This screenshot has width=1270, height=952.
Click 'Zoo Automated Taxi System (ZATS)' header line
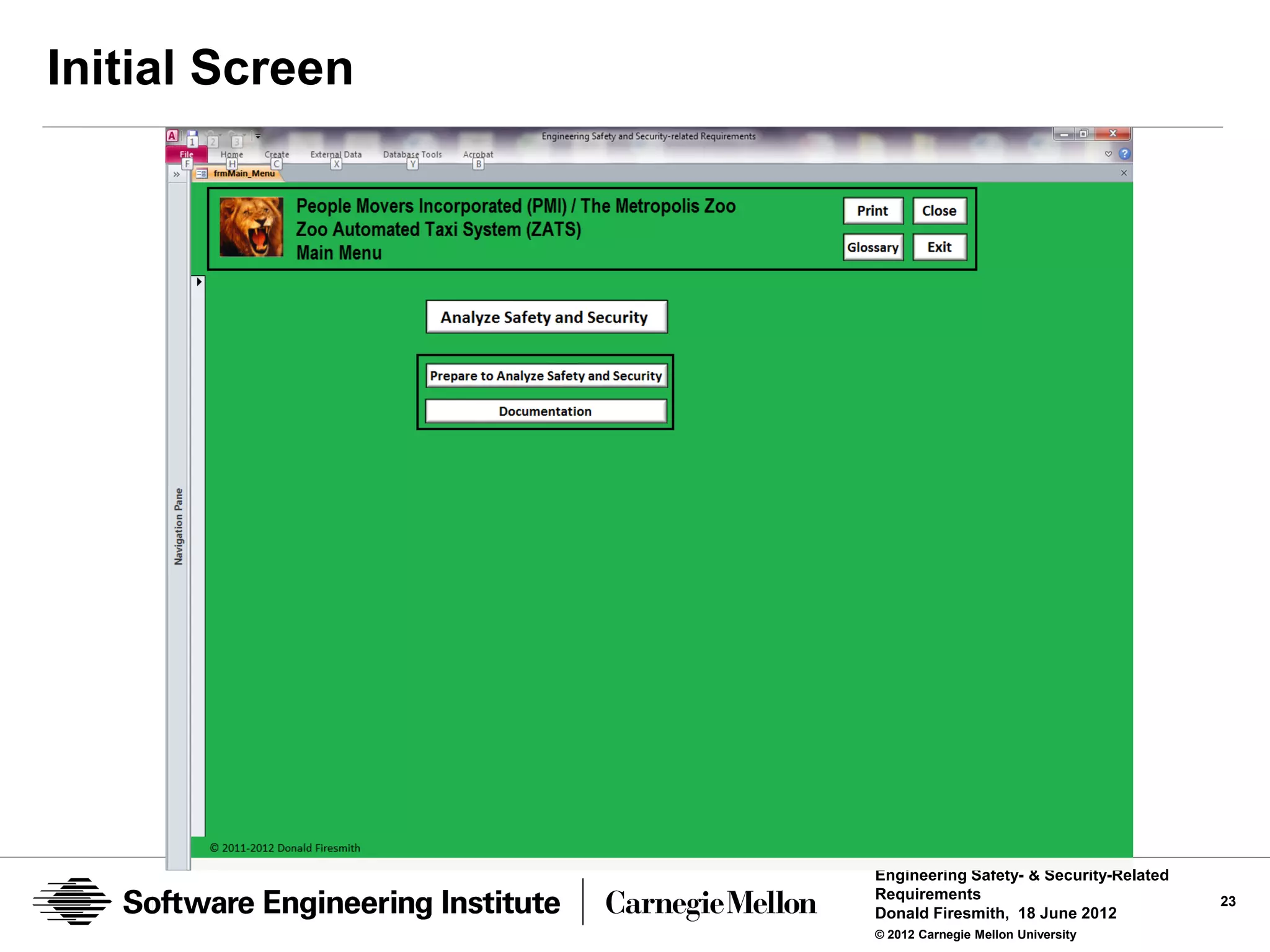[x=438, y=229]
